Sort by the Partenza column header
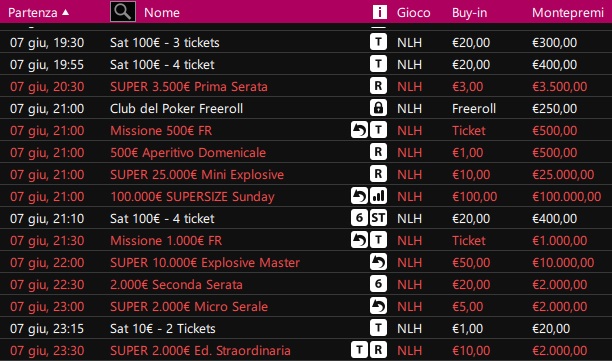The image size is (612, 361). [x=33, y=12]
